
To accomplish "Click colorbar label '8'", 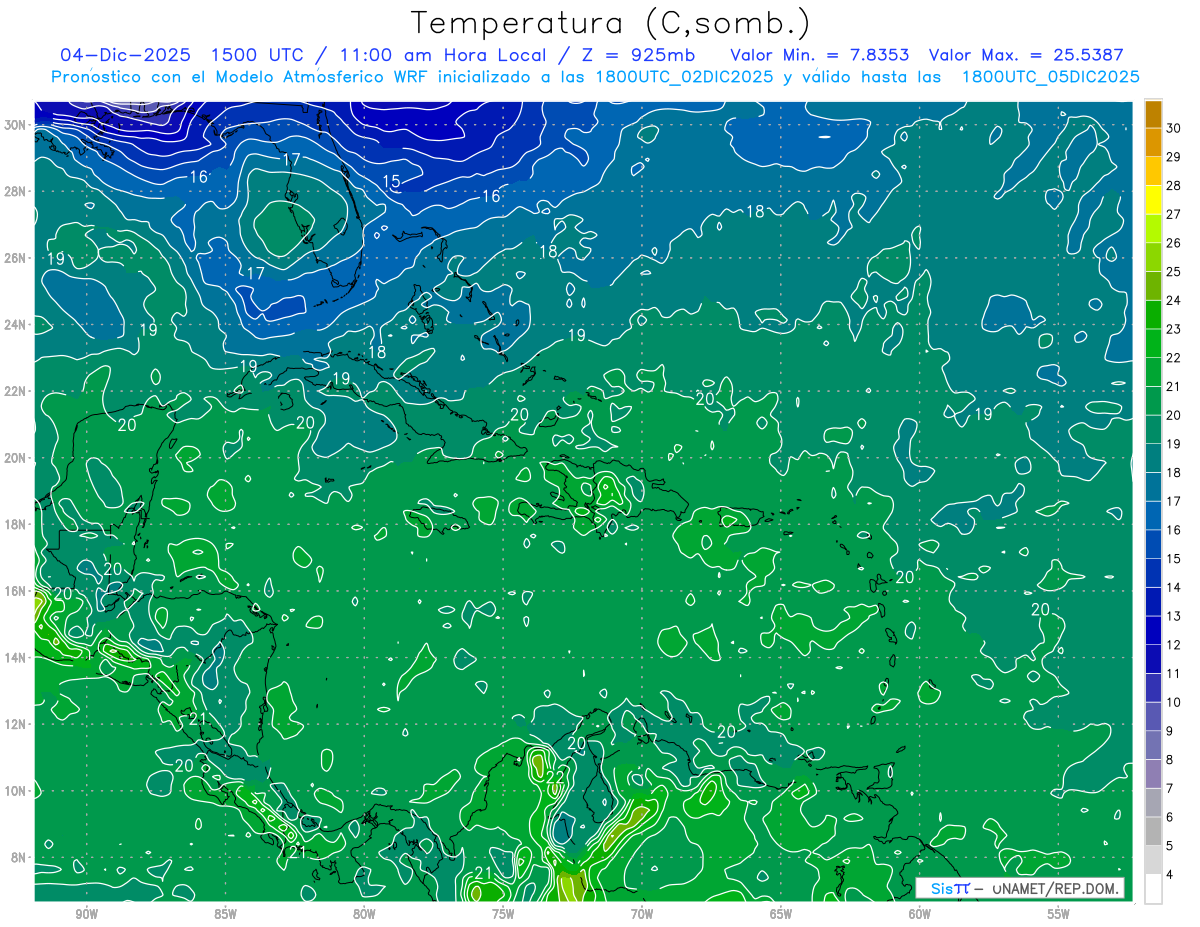I will 1170,760.
